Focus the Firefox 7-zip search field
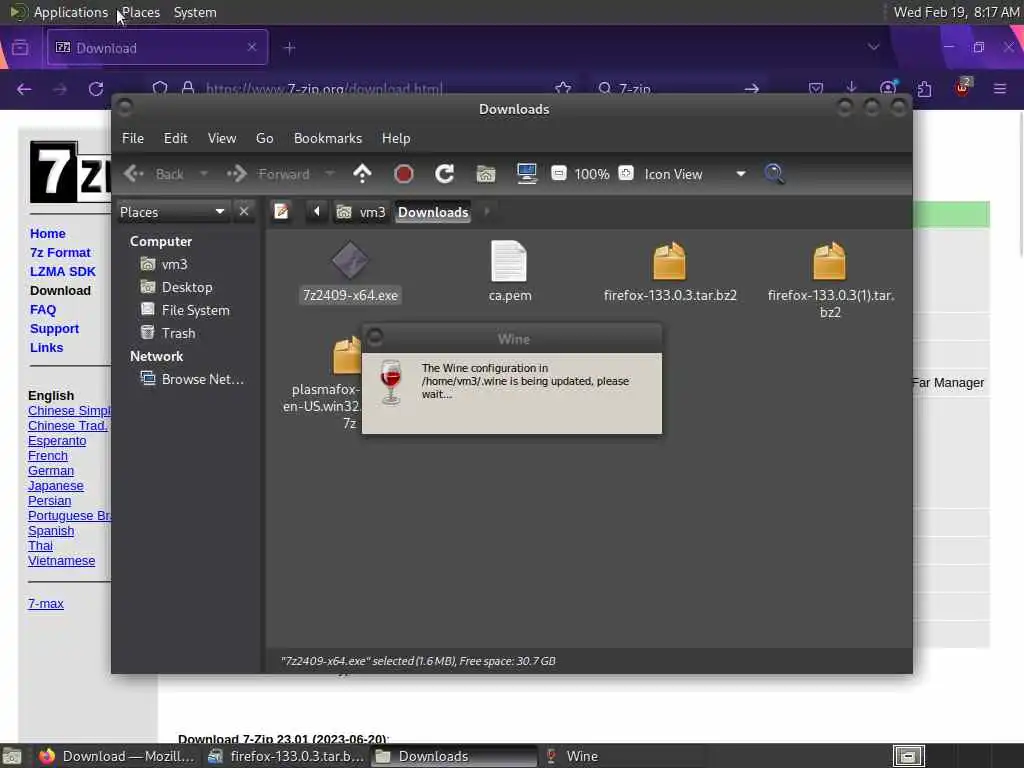1024x768 pixels. click(x=679, y=89)
